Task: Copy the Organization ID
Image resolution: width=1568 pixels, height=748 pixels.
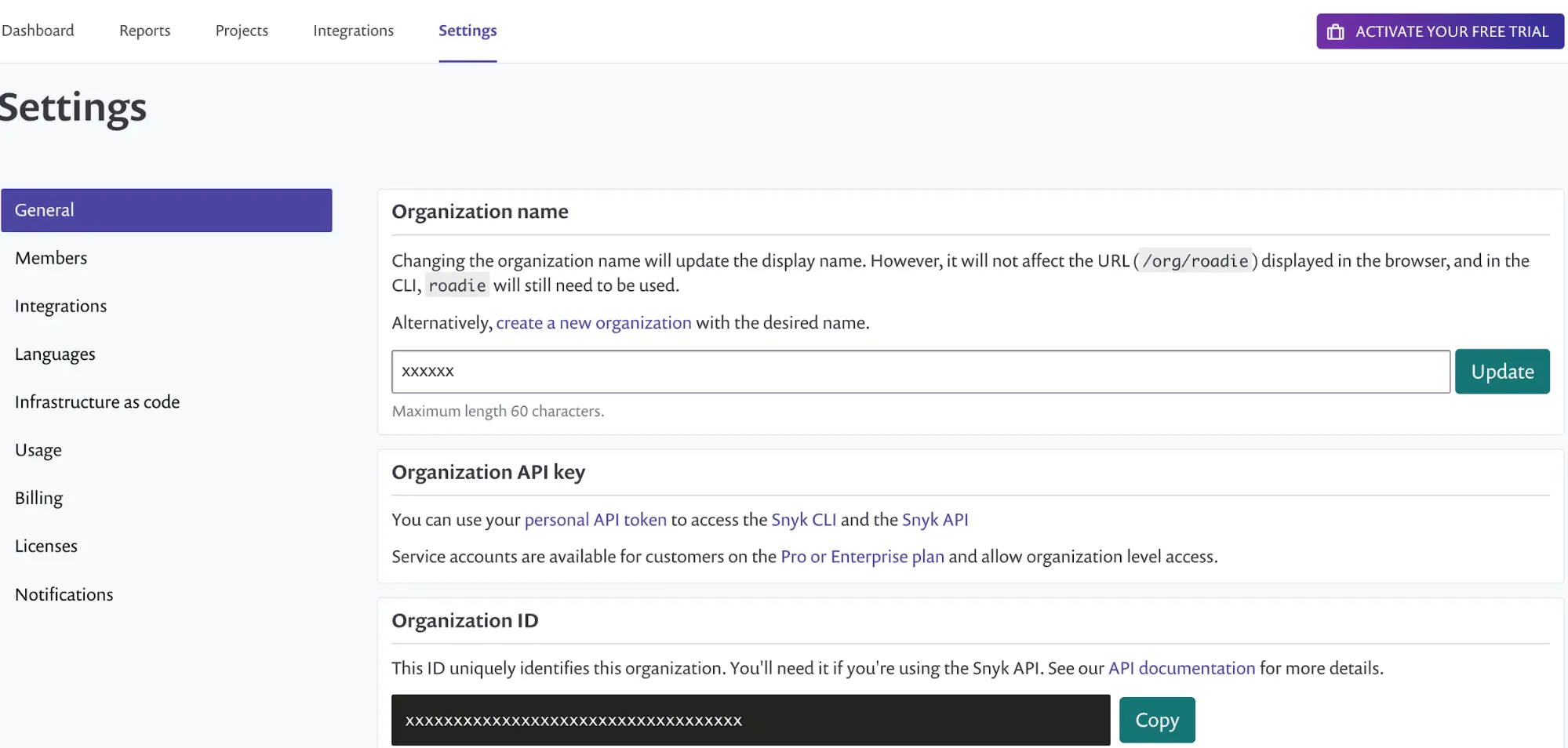Action: coord(1156,719)
